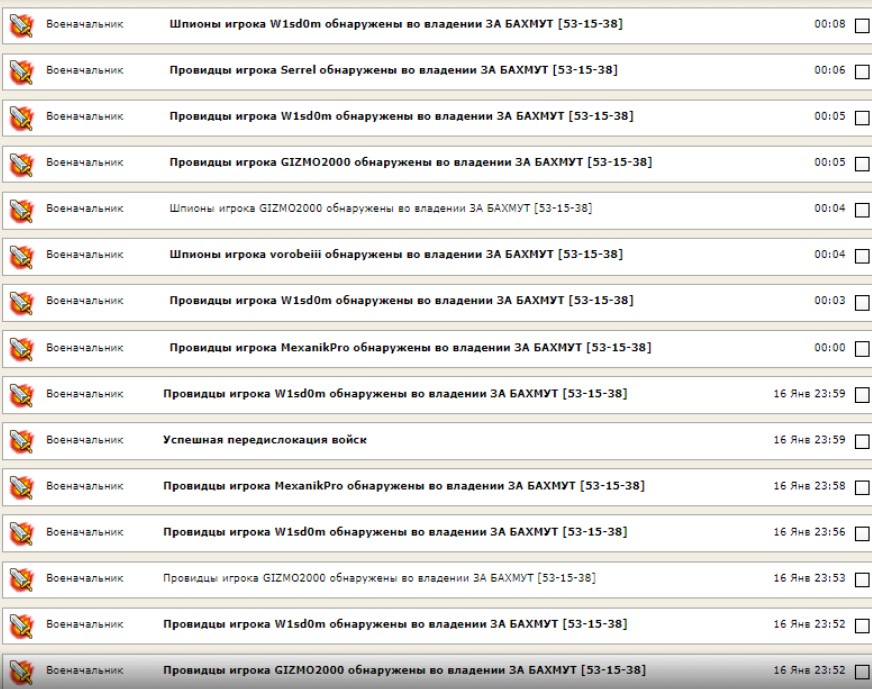Tick the checkbox of the 00:08 message
The width and height of the screenshot is (872, 689).
tap(862, 26)
